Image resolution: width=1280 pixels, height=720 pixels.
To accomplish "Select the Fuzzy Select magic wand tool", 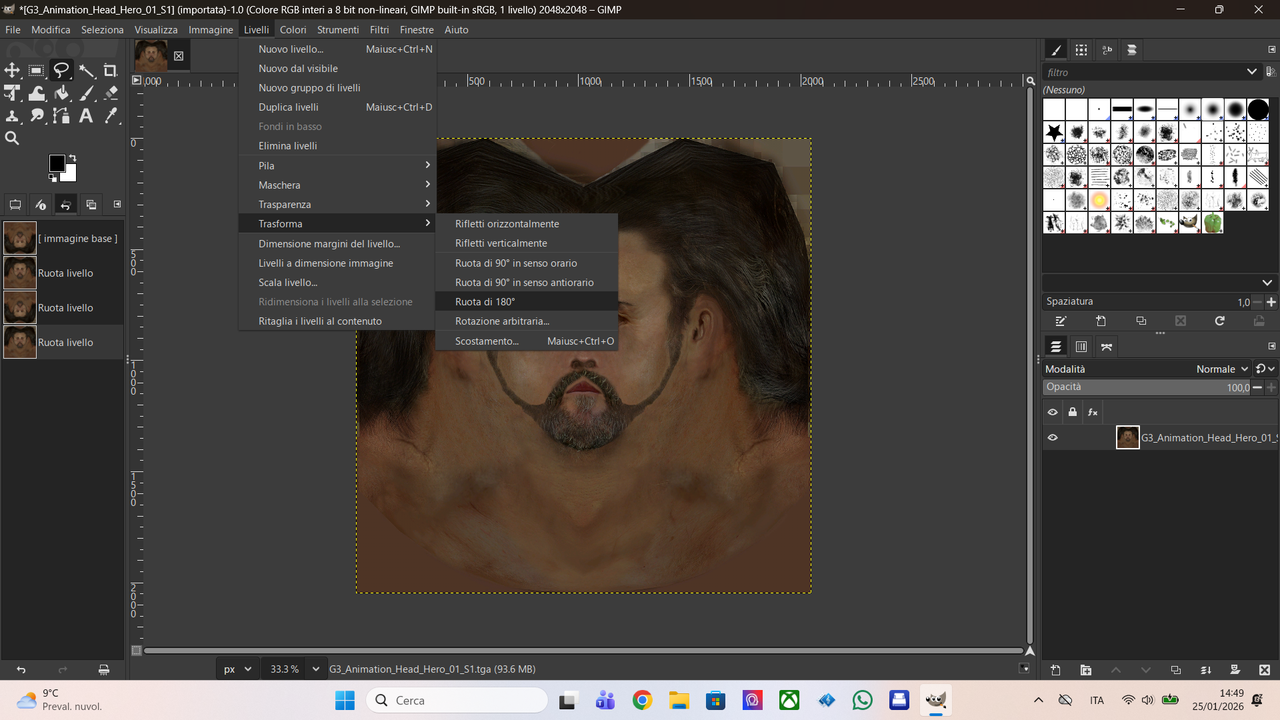I will [x=86, y=70].
